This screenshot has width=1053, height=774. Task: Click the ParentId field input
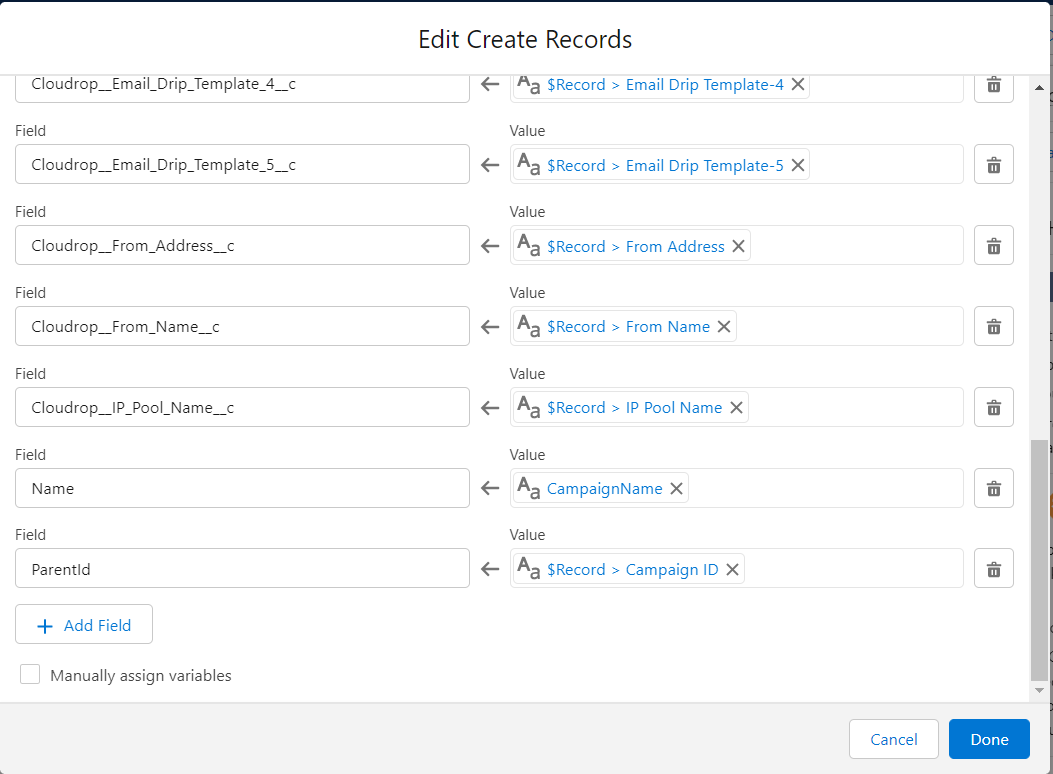click(242, 569)
